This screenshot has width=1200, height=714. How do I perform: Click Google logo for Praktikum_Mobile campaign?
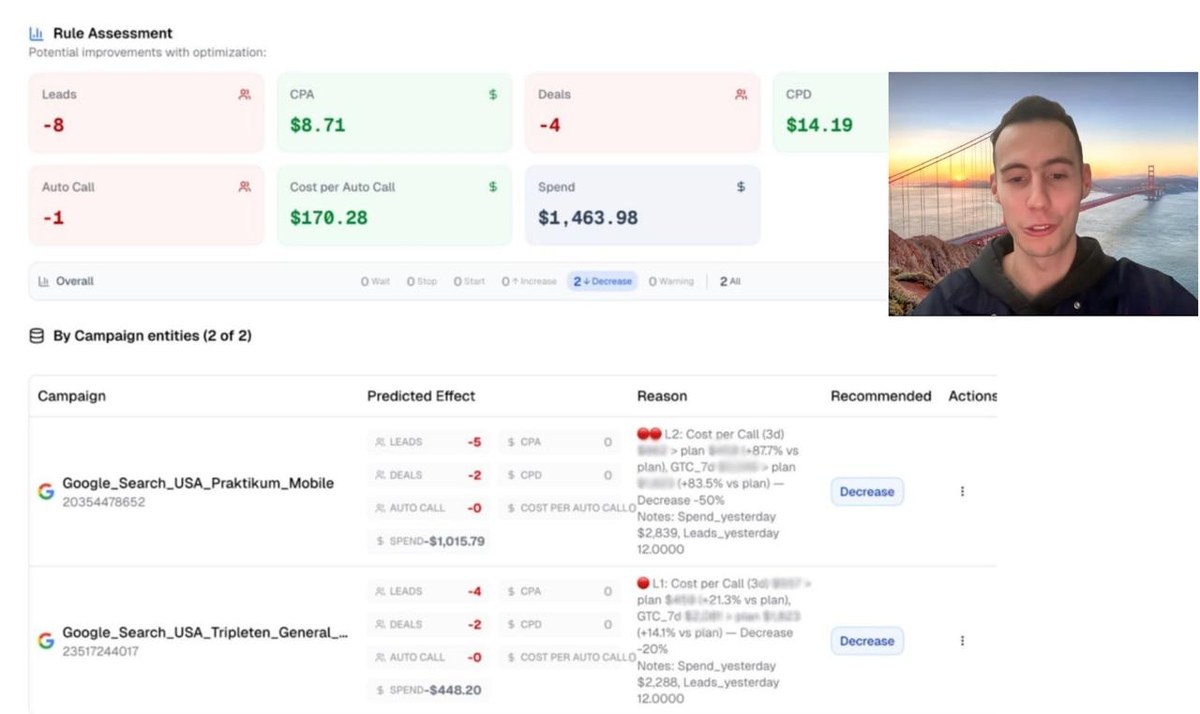click(x=46, y=492)
